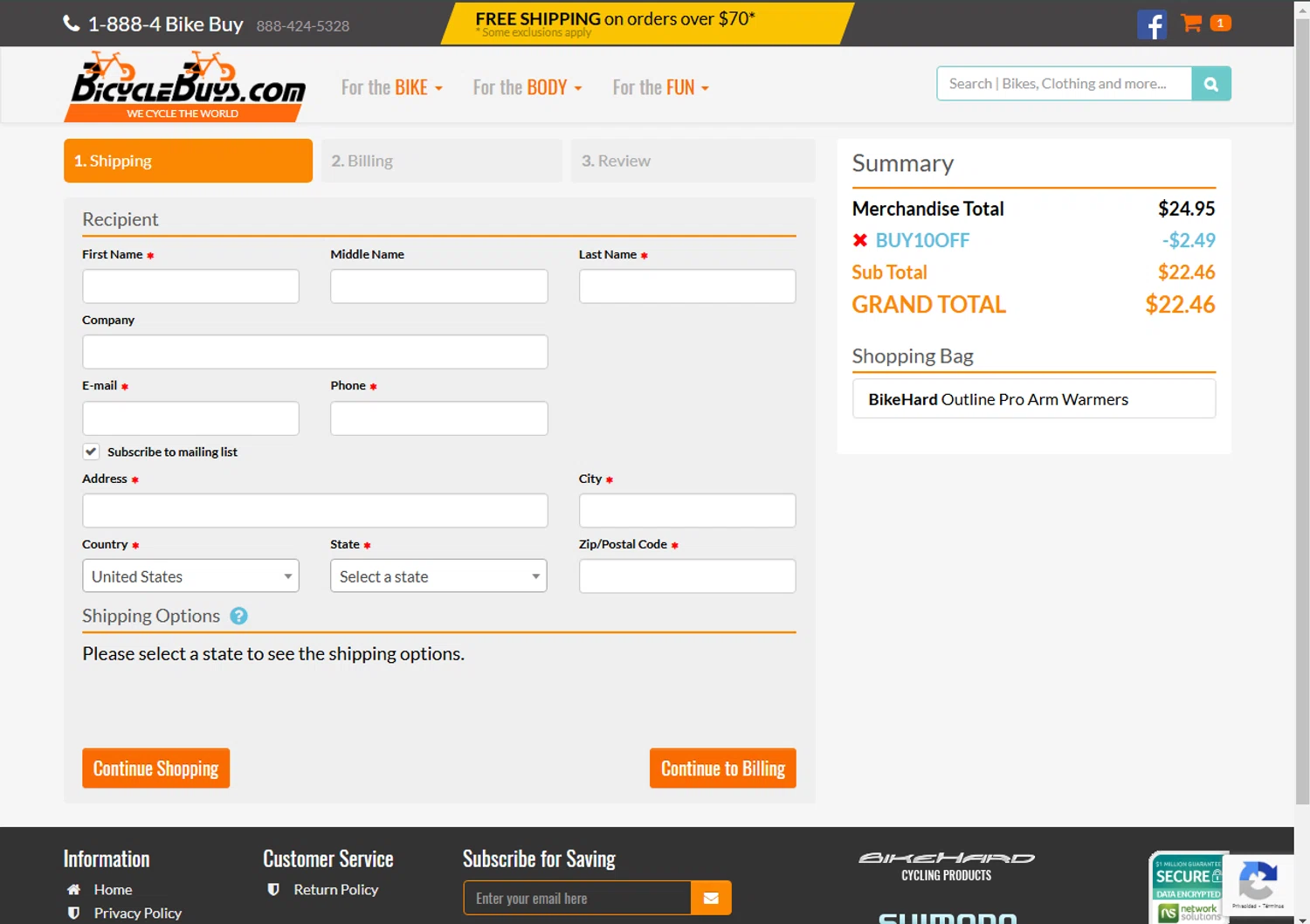Expand the For the BODY menu
1310x924 pixels.
point(527,87)
